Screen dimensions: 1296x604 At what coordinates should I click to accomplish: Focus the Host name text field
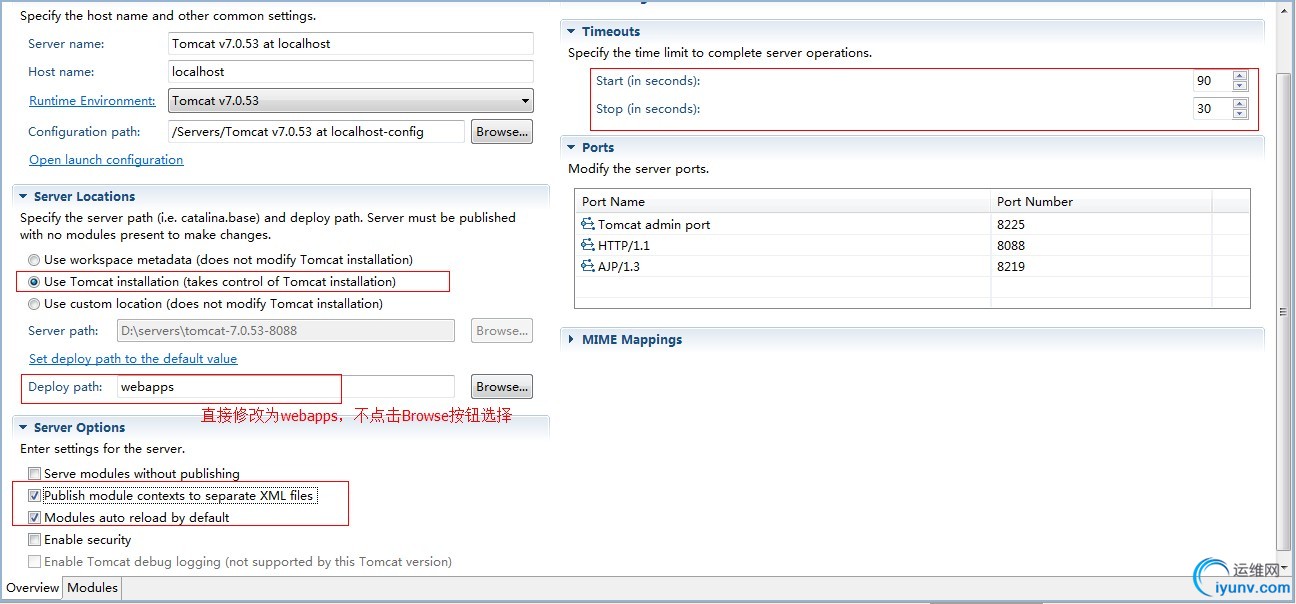351,72
